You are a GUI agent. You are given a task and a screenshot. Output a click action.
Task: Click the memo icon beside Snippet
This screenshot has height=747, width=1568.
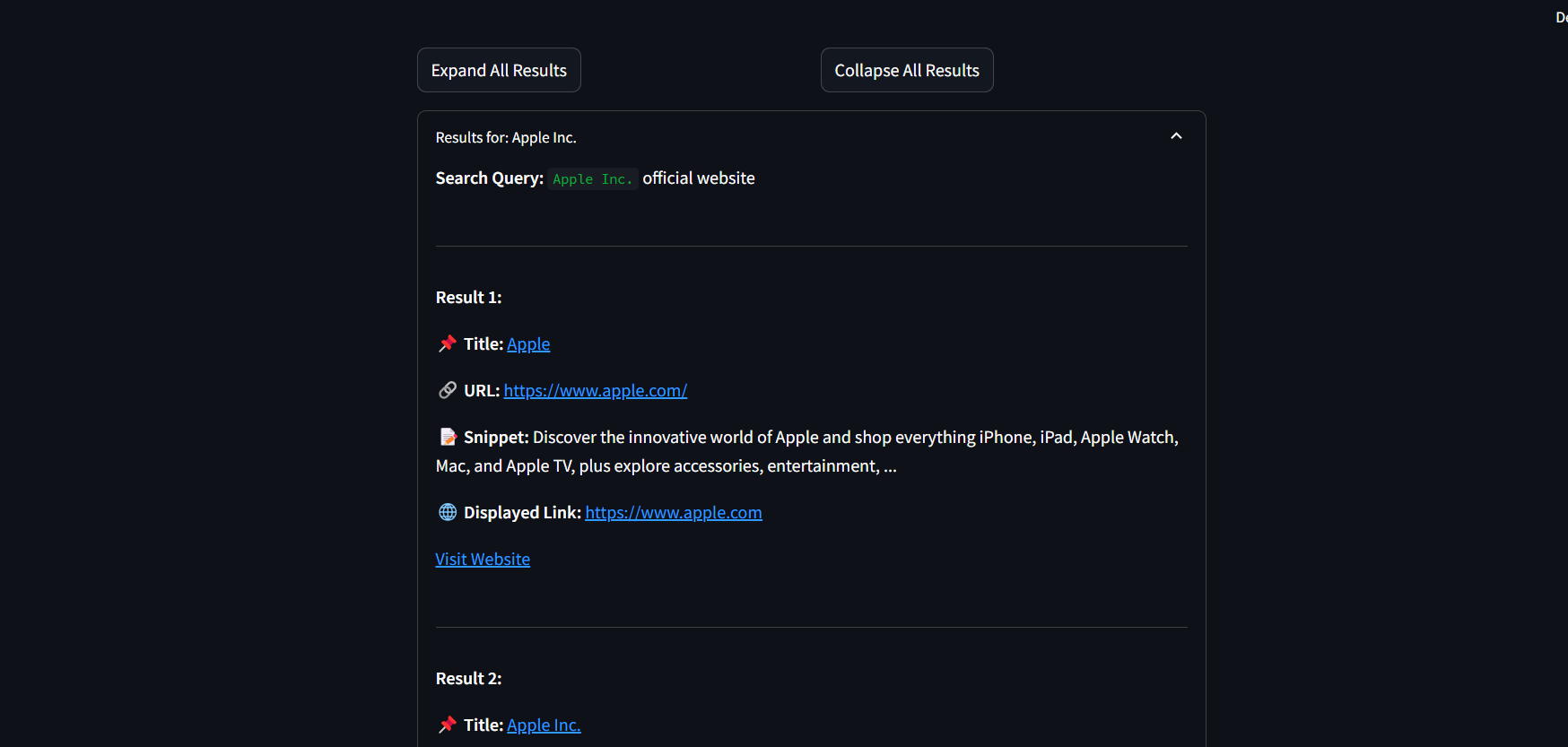tap(448, 437)
